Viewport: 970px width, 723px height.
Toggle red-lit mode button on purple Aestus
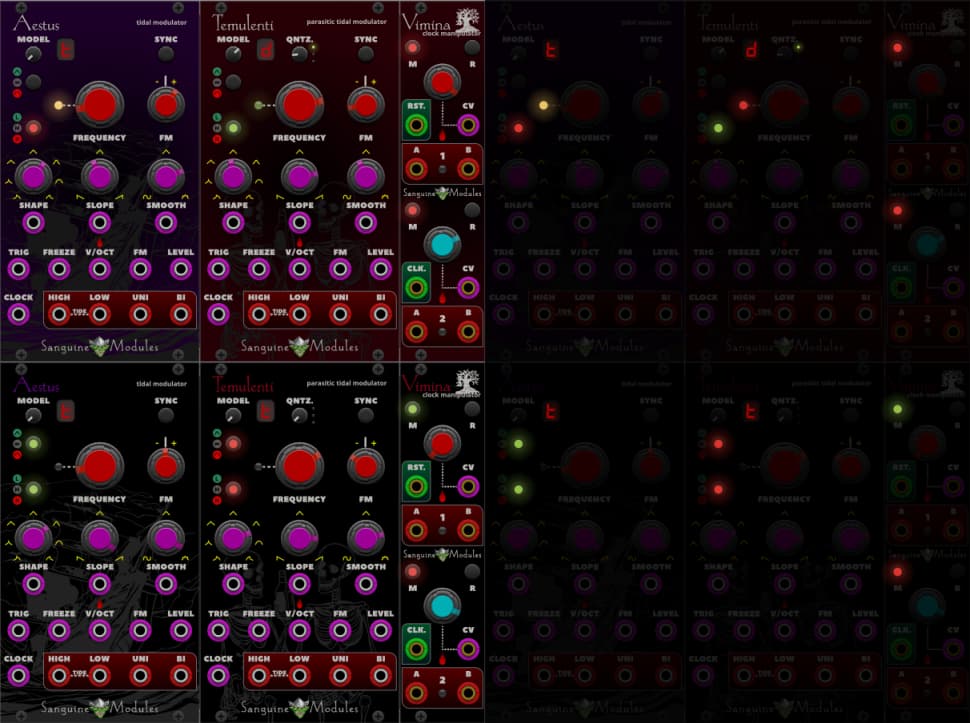[33, 128]
